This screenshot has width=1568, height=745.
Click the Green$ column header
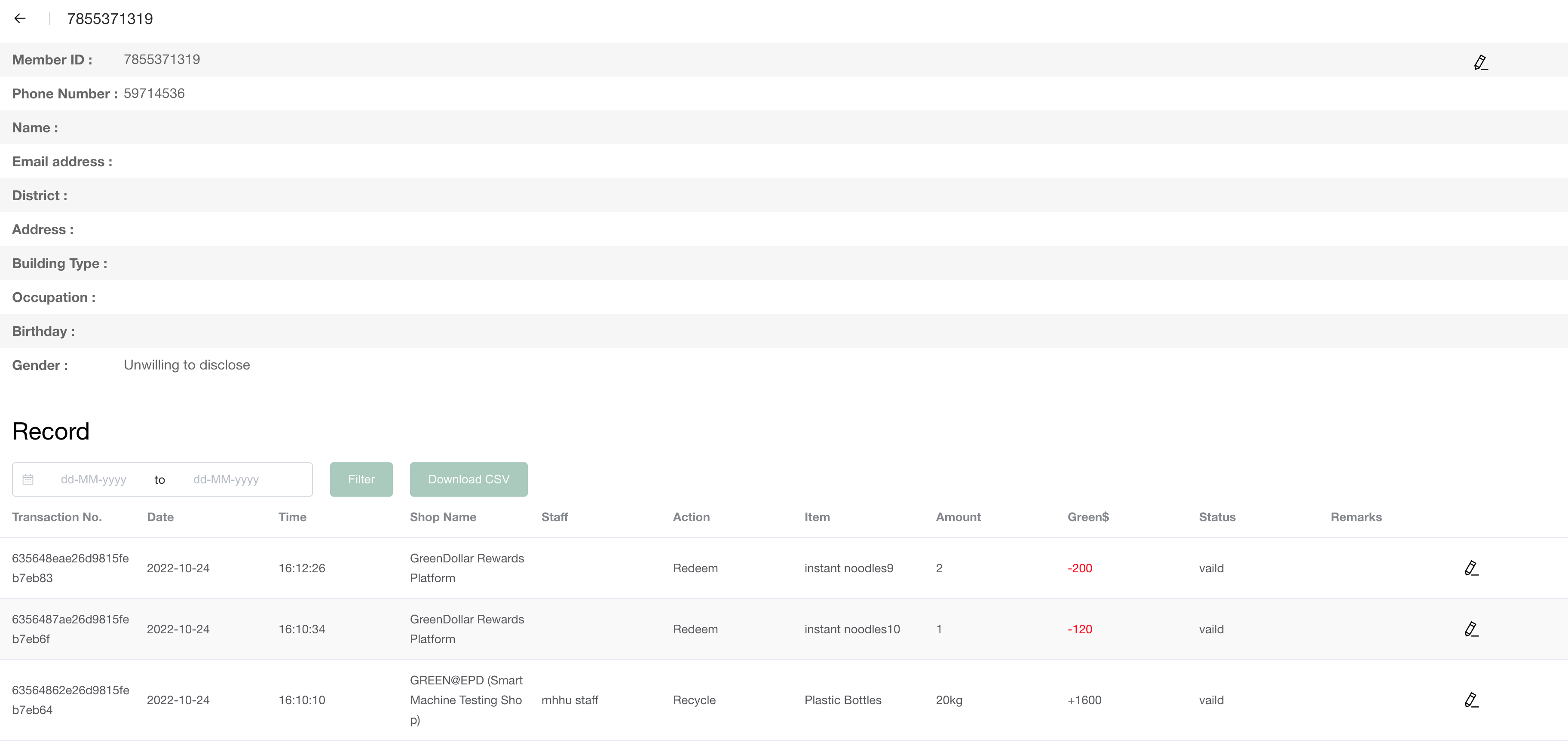(x=1088, y=517)
